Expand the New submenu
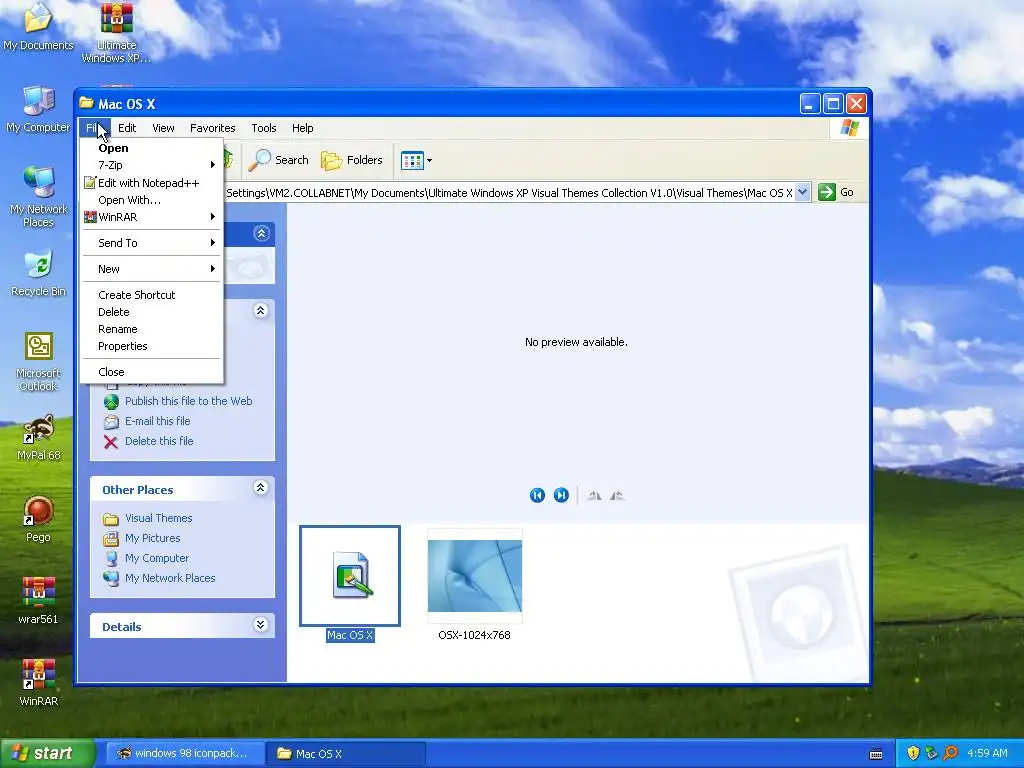Viewport: 1024px width, 768px height. (152, 269)
